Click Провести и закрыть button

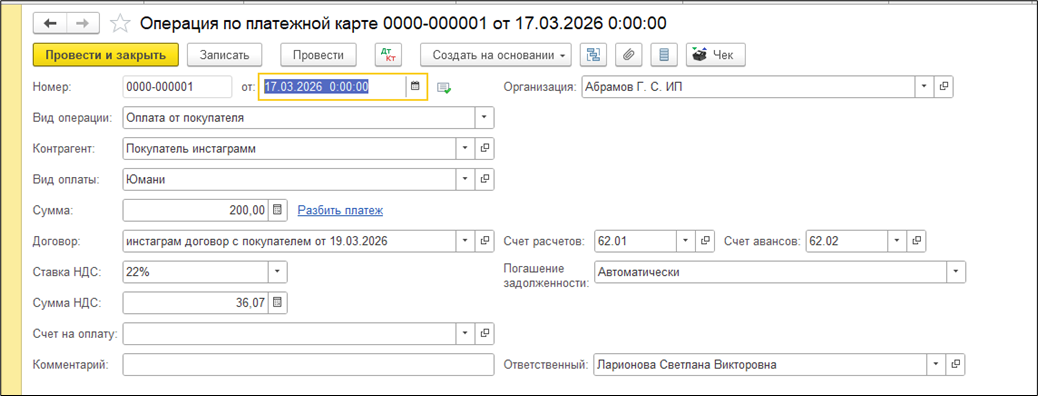(x=106, y=55)
